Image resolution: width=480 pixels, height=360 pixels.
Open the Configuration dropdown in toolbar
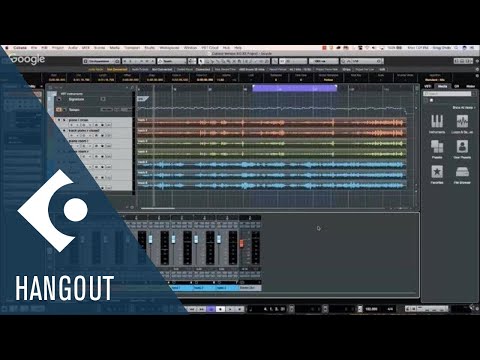pyautogui.click(x=101, y=61)
